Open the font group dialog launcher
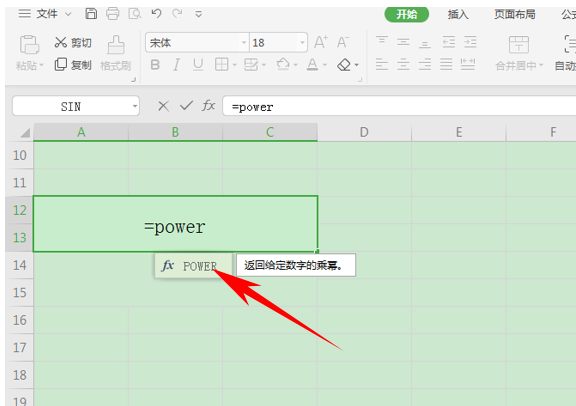 click(360, 79)
